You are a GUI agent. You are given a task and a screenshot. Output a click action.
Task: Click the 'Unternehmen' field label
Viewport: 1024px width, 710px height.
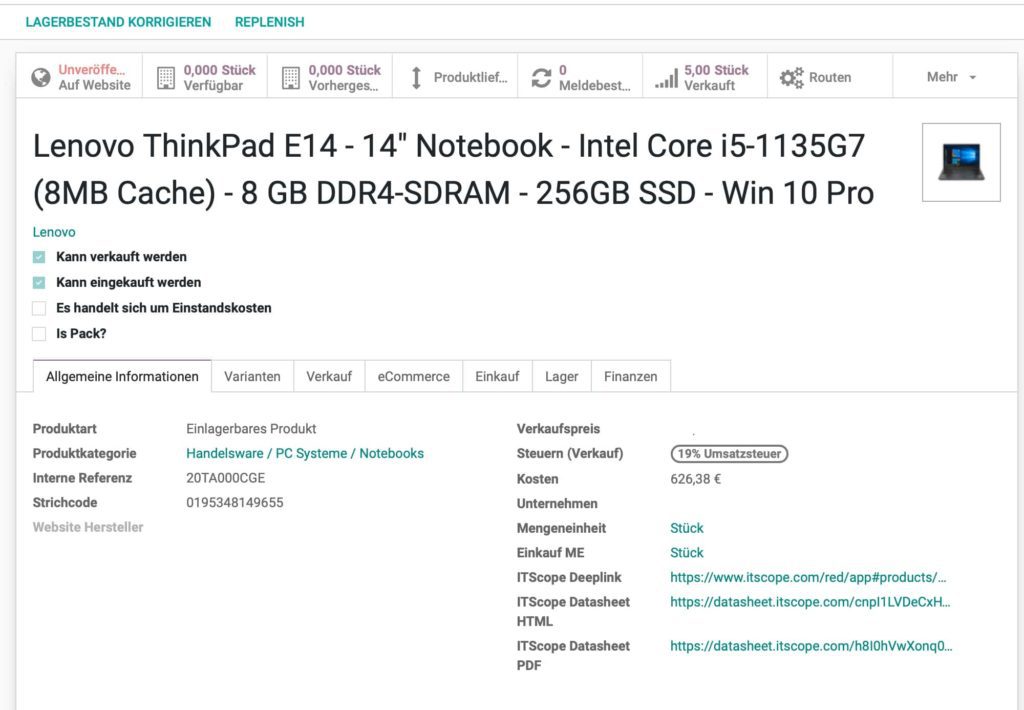[x=557, y=504]
